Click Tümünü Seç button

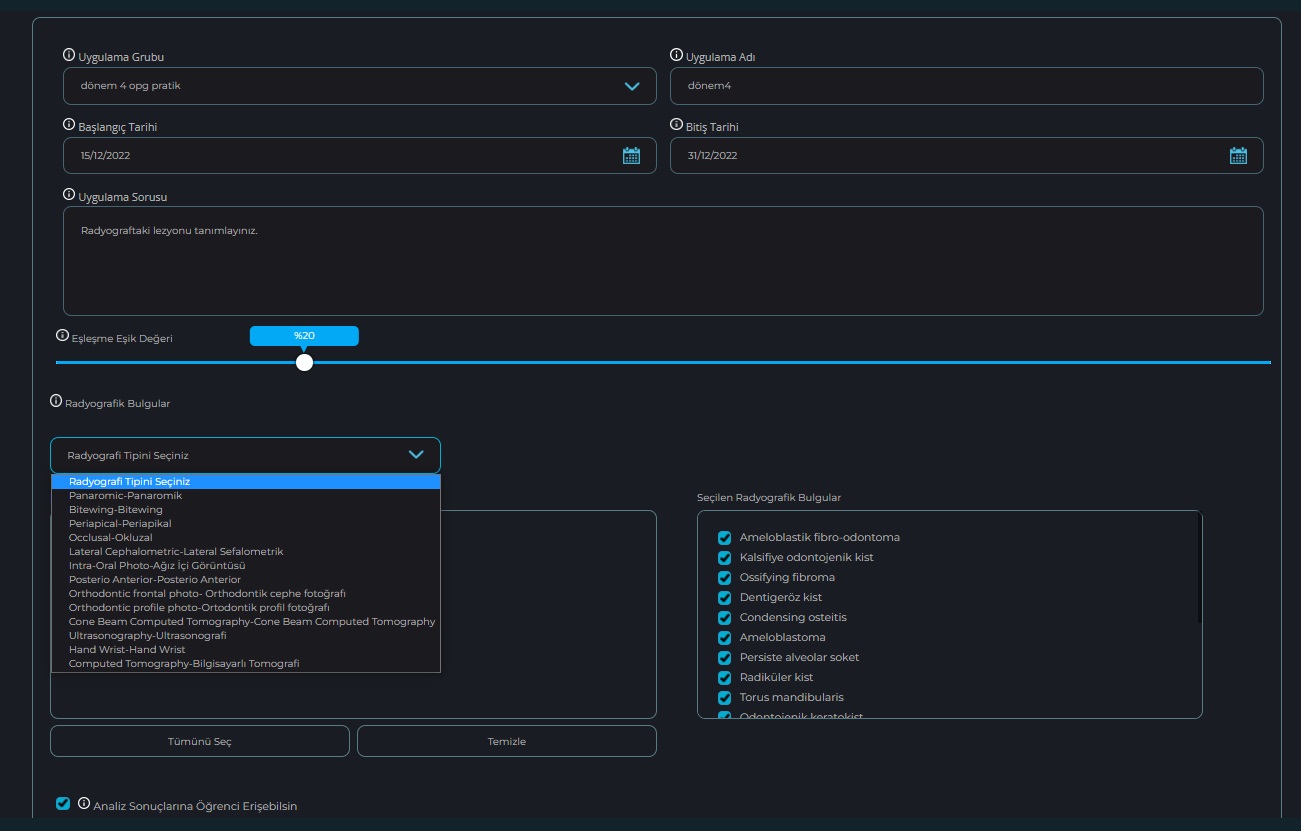[x=200, y=741]
